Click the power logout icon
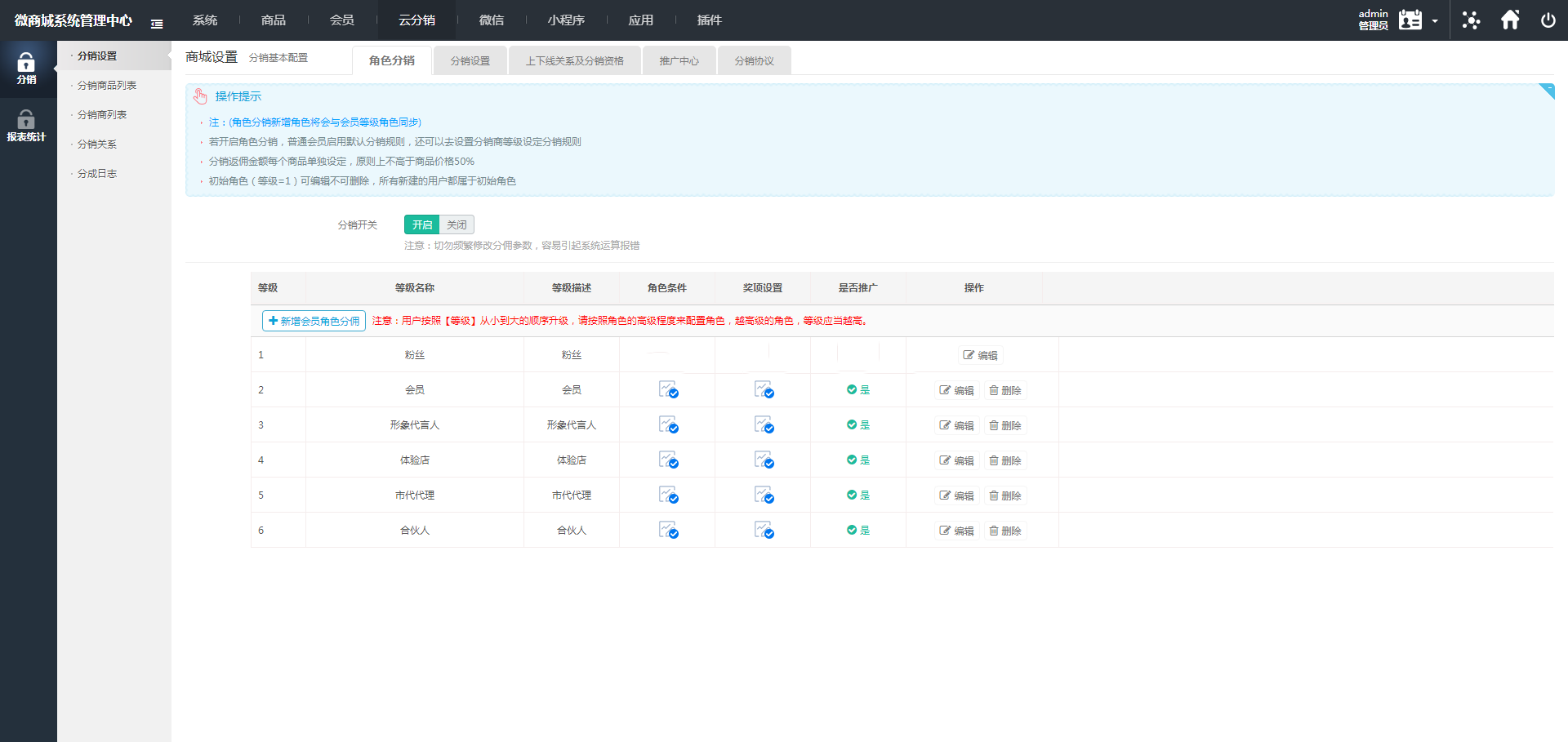The height and width of the screenshot is (742, 1568). tap(1548, 20)
